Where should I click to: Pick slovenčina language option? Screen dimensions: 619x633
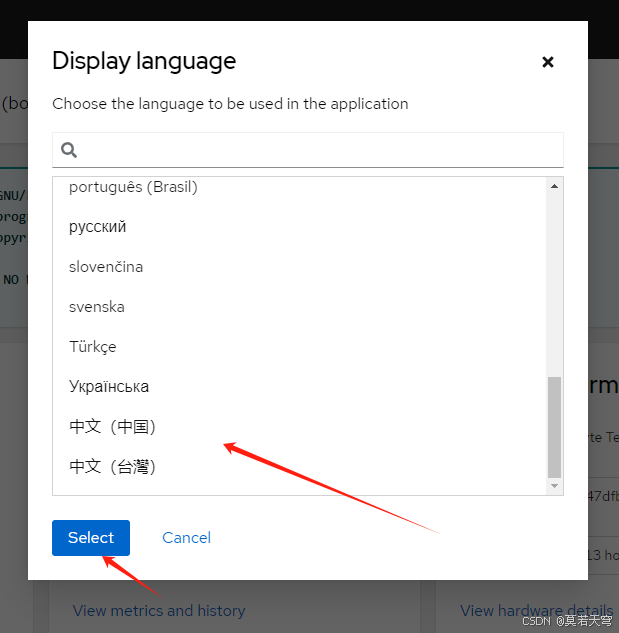300,267
